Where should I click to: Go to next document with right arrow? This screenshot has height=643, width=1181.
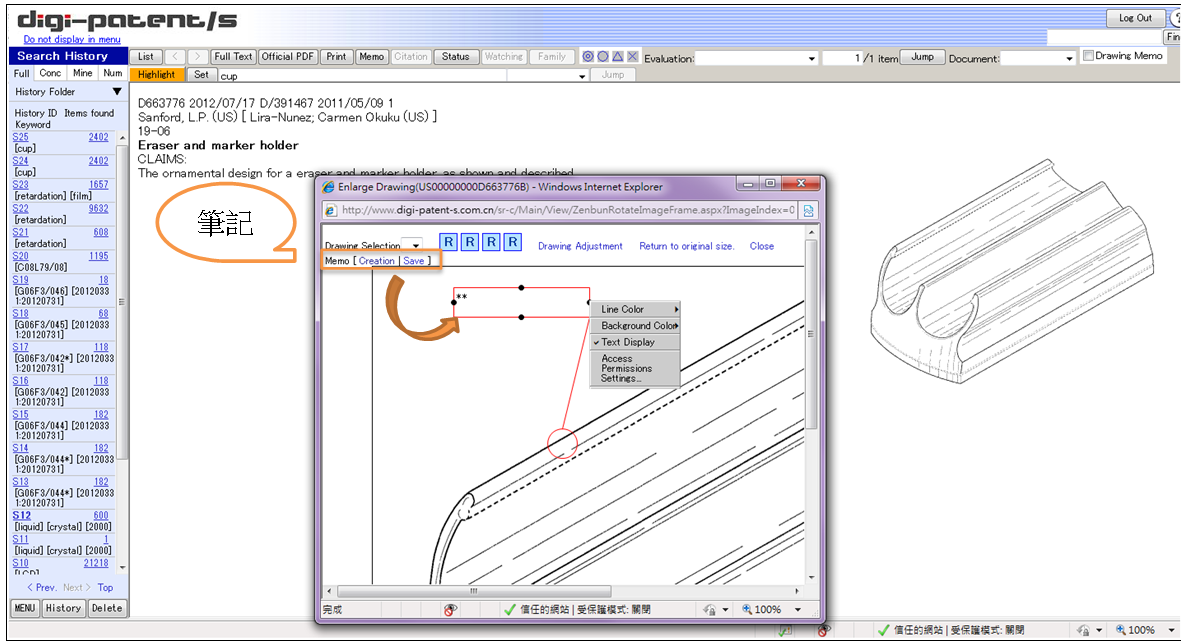198,56
